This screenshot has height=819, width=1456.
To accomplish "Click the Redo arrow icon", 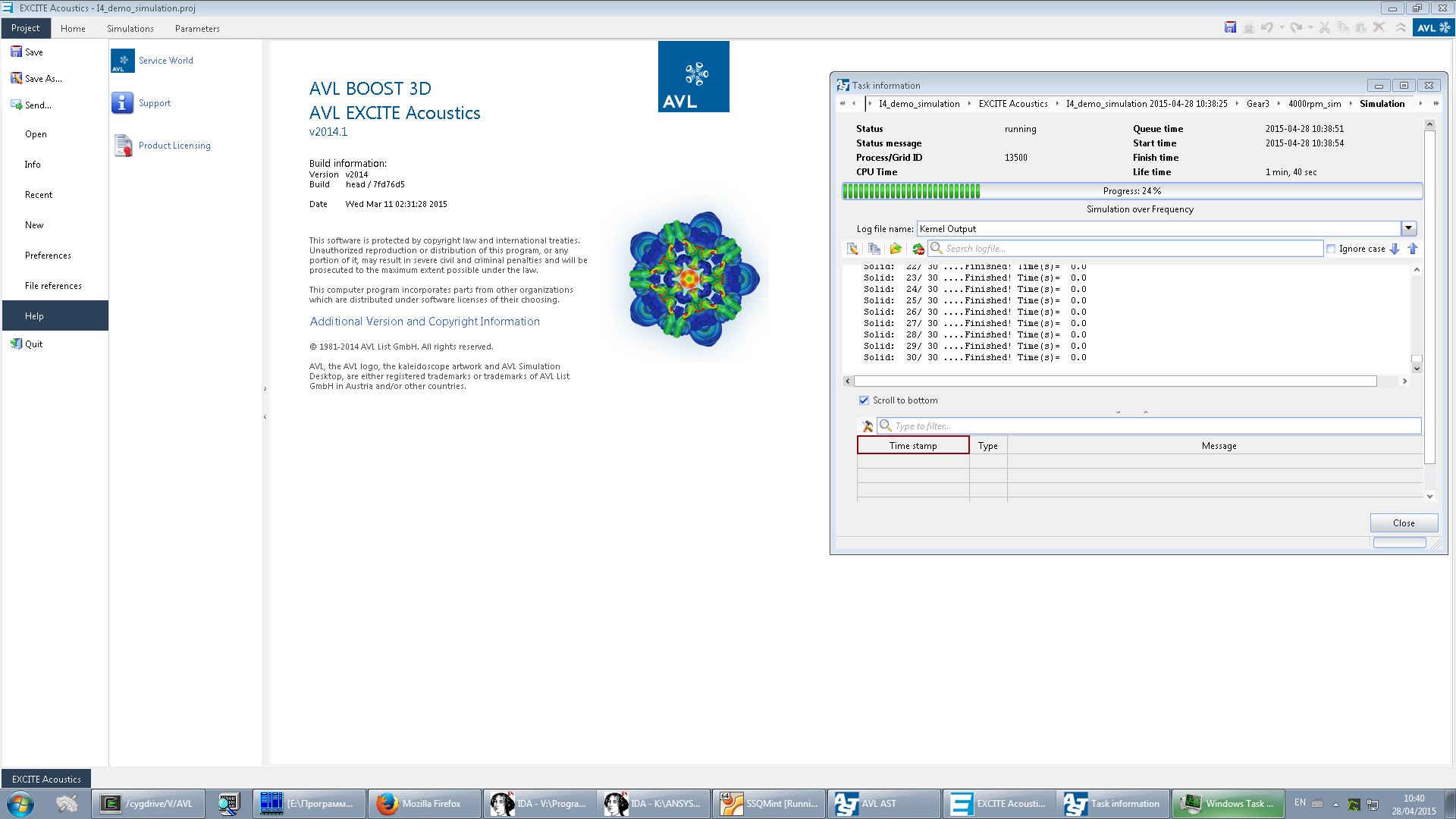I will click(x=1296, y=27).
